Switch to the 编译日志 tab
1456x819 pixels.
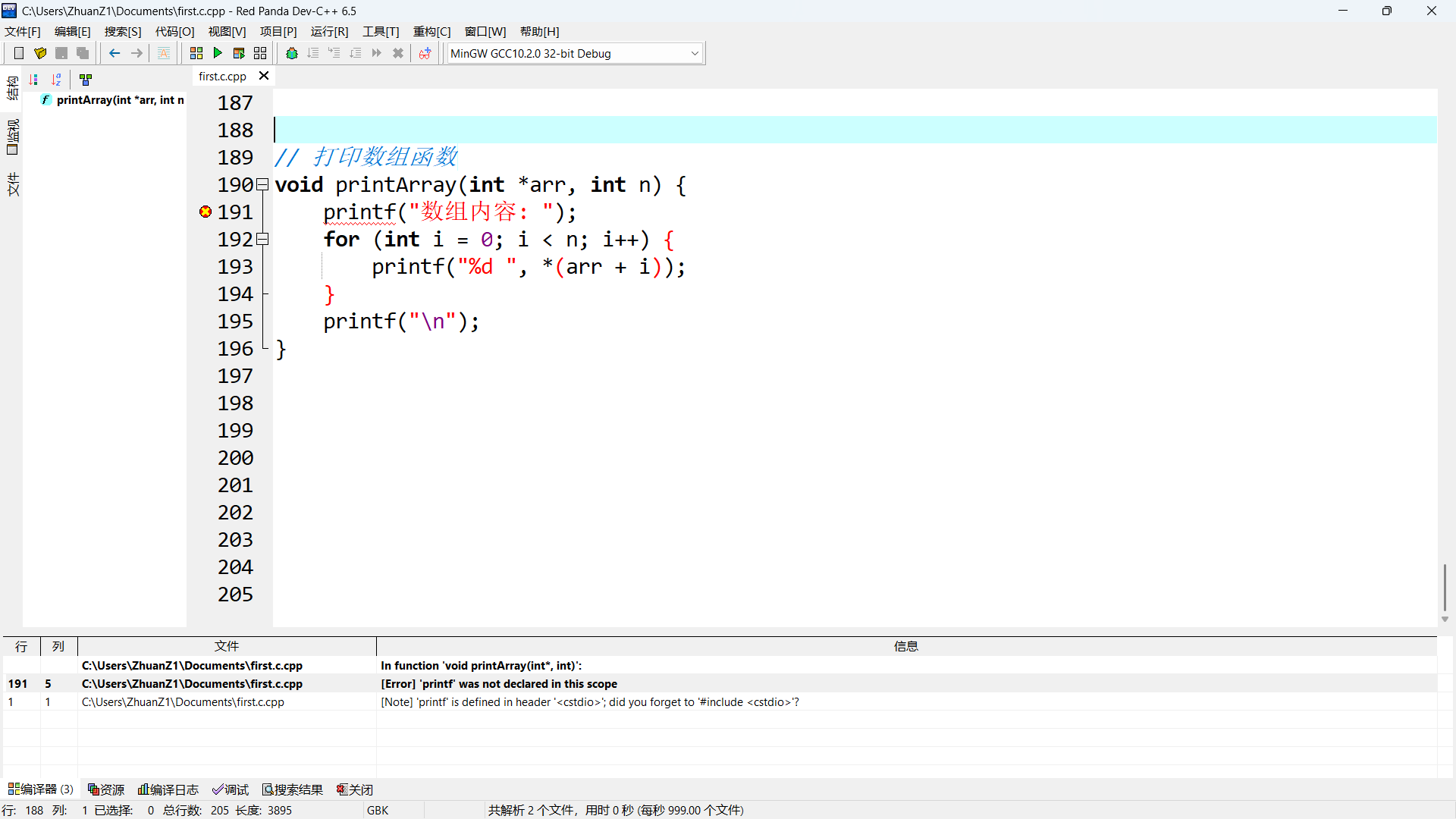point(168,789)
